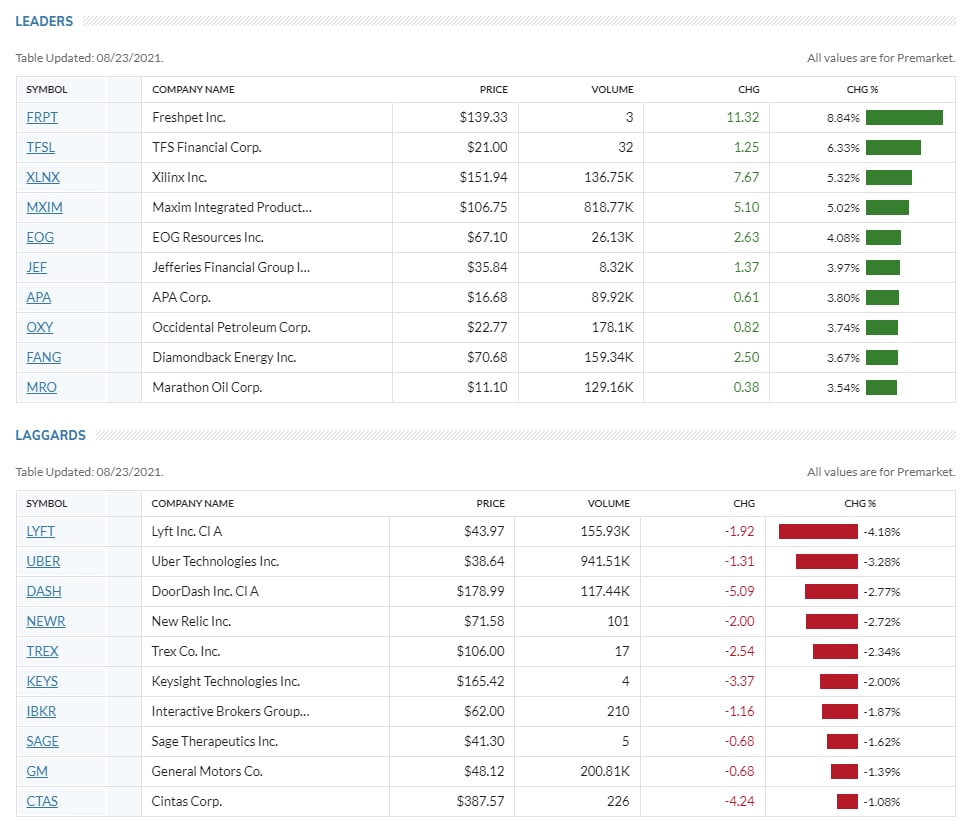Viewport: 967px width, 827px height.
Task: Click the -1.08% change percentage
Action: [881, 802]
